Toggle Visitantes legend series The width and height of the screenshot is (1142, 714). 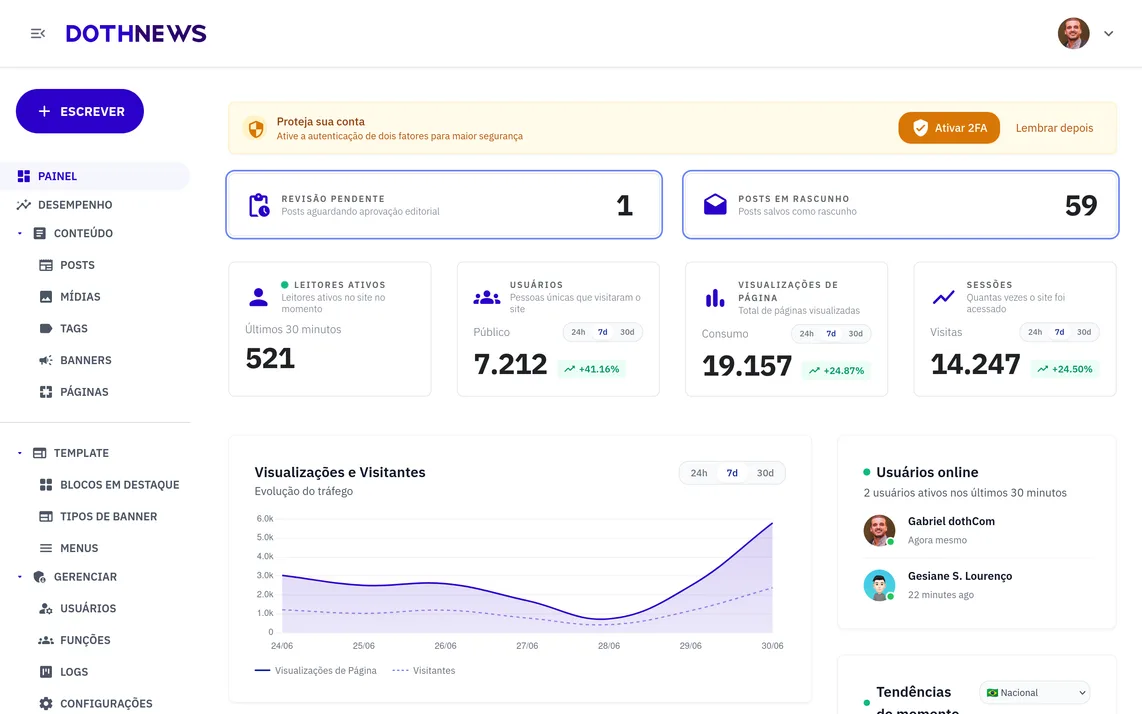[424, 671]
